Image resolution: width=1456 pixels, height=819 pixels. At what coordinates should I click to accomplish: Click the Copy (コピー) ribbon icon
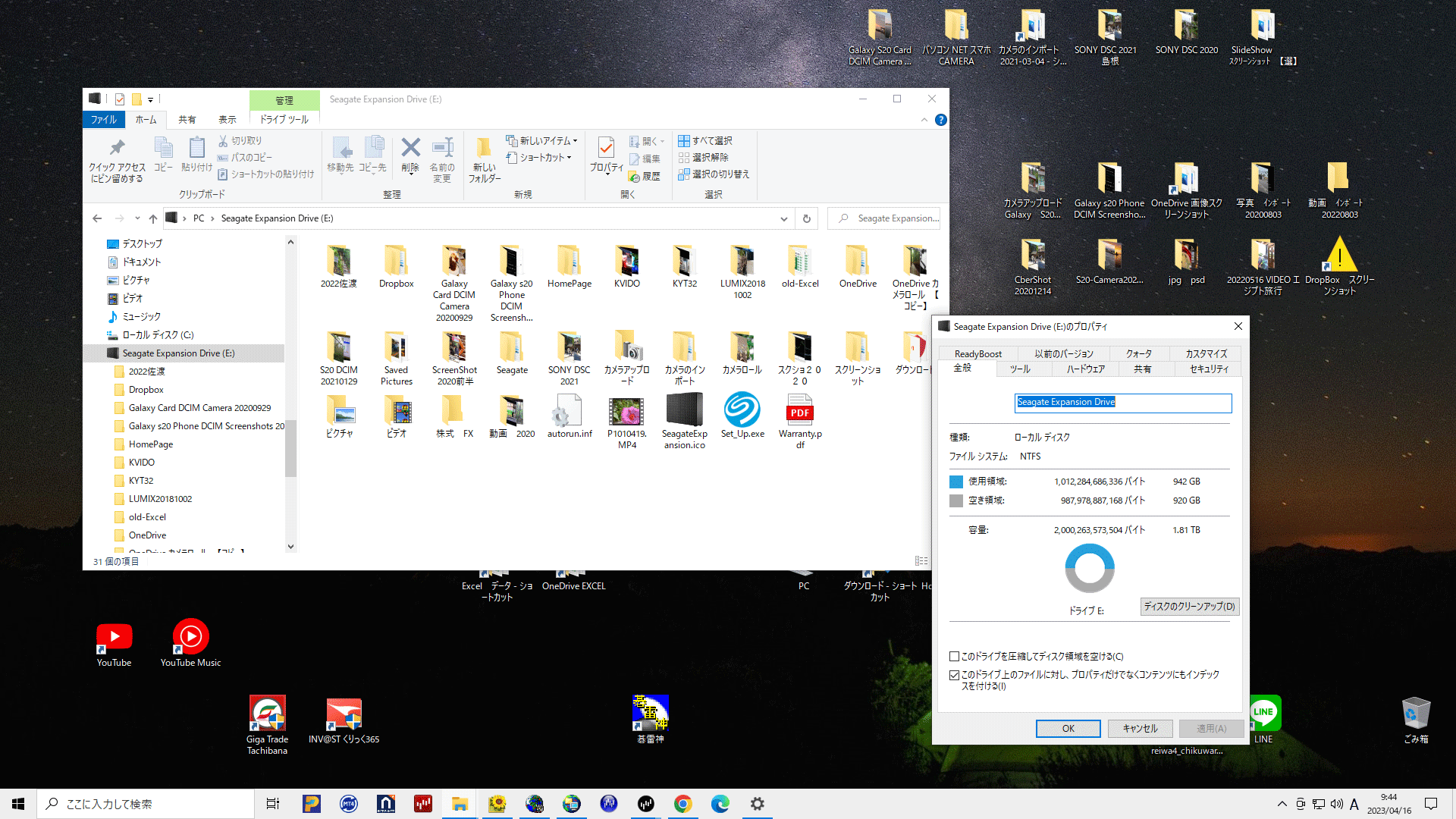163,155
